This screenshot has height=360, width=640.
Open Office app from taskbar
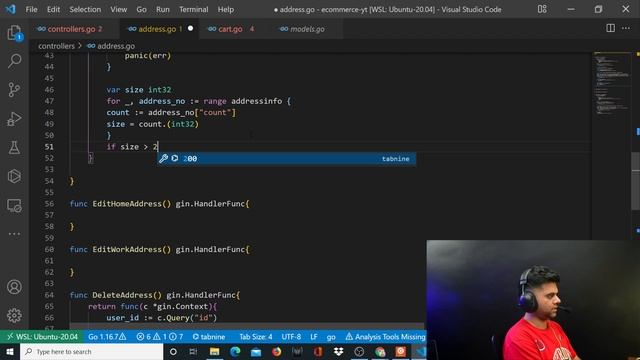point(318,351)
